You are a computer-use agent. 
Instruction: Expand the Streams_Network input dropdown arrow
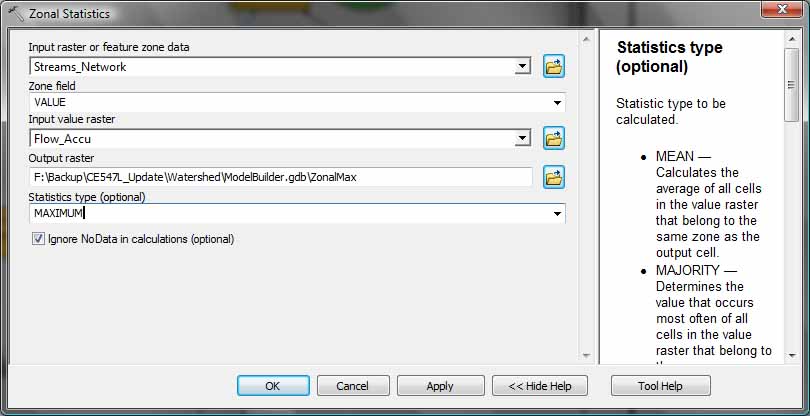(523, 66)
